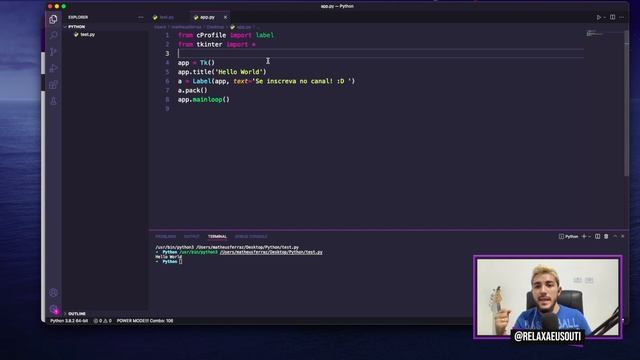Click 'tkinter' in line 2
Screen dimensions: 640x360
coord(209,44)
